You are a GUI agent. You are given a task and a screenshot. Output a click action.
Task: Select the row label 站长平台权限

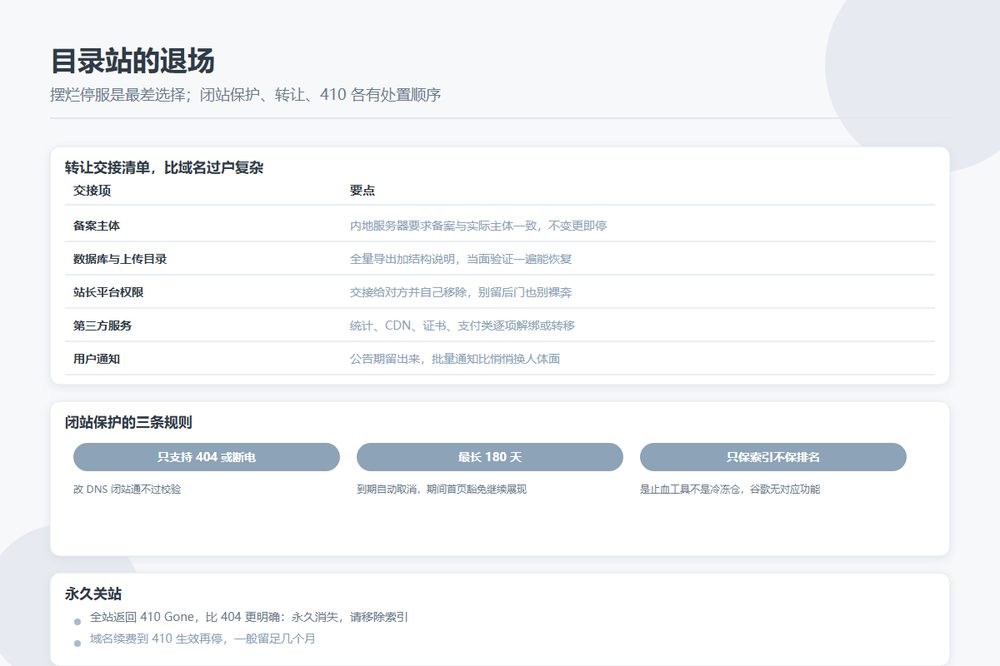(108, 292)
